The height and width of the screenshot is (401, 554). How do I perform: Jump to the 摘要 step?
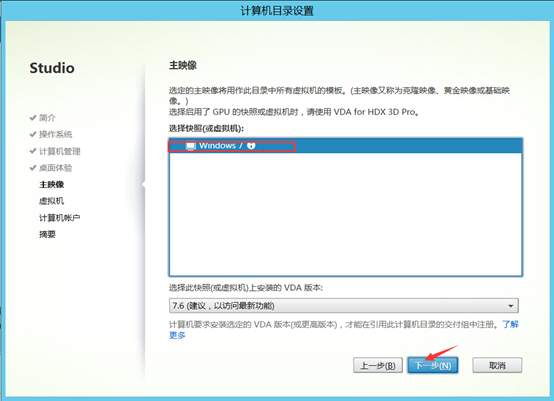[x=47, y=234]
